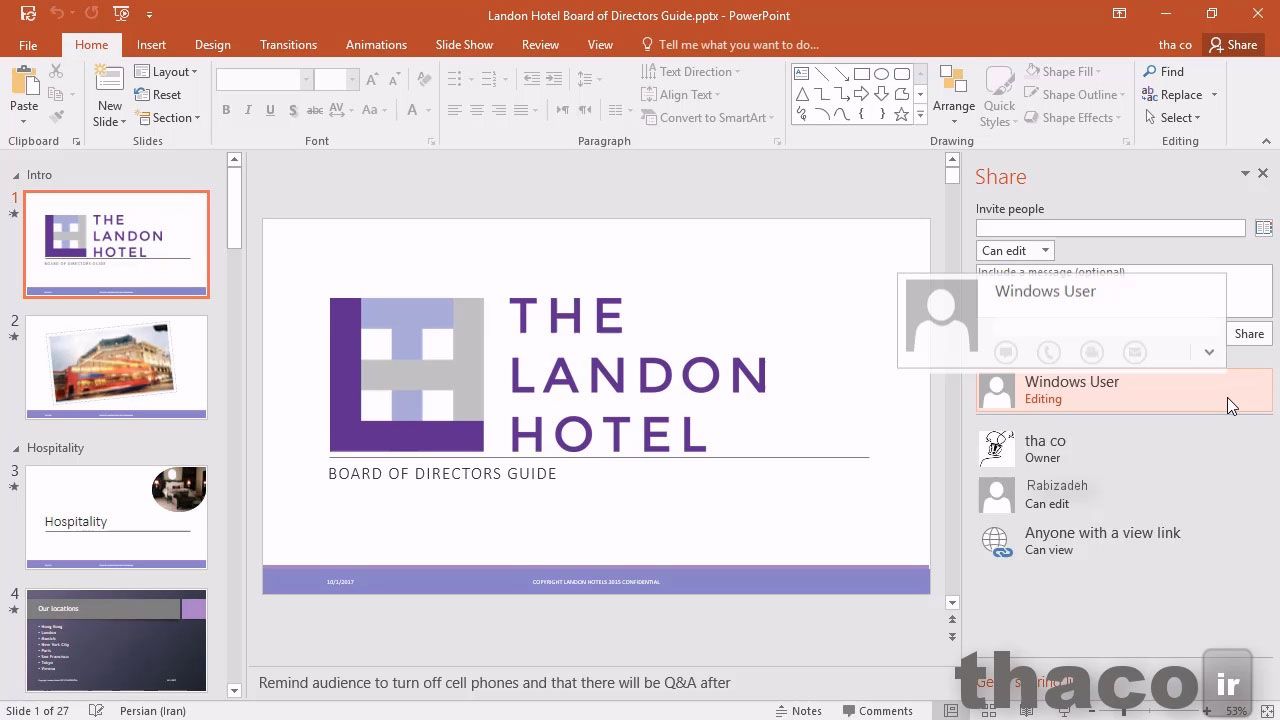Open the Comments pane from the status bar
Image resolution: width=1280 pixels, height=720 pixels.
(876, 711)
